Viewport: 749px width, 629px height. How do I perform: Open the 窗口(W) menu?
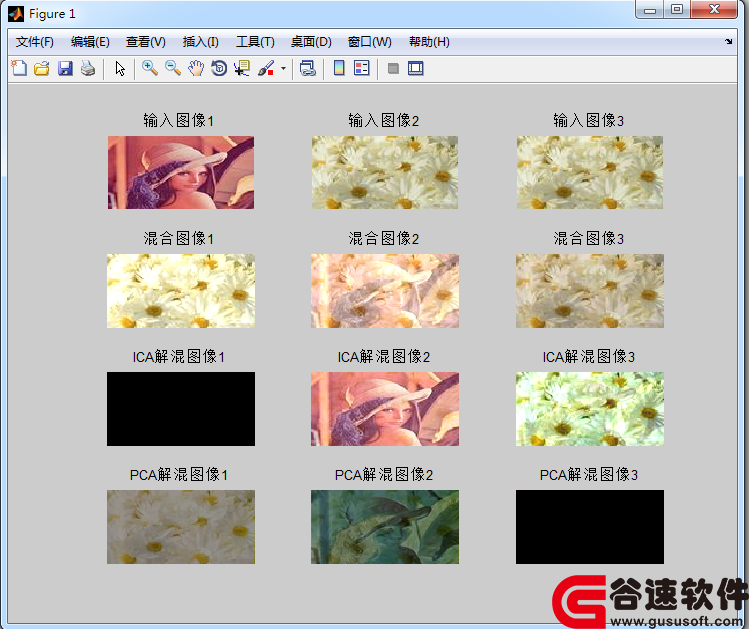pos(369,42)
